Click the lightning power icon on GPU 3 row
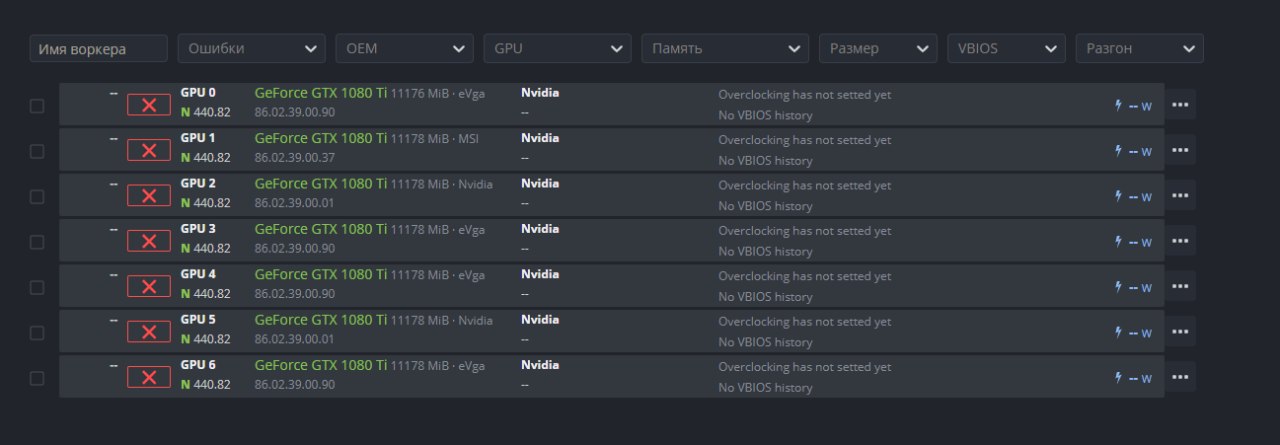Screen dimensions: 1280x445 click(1119, 241)
